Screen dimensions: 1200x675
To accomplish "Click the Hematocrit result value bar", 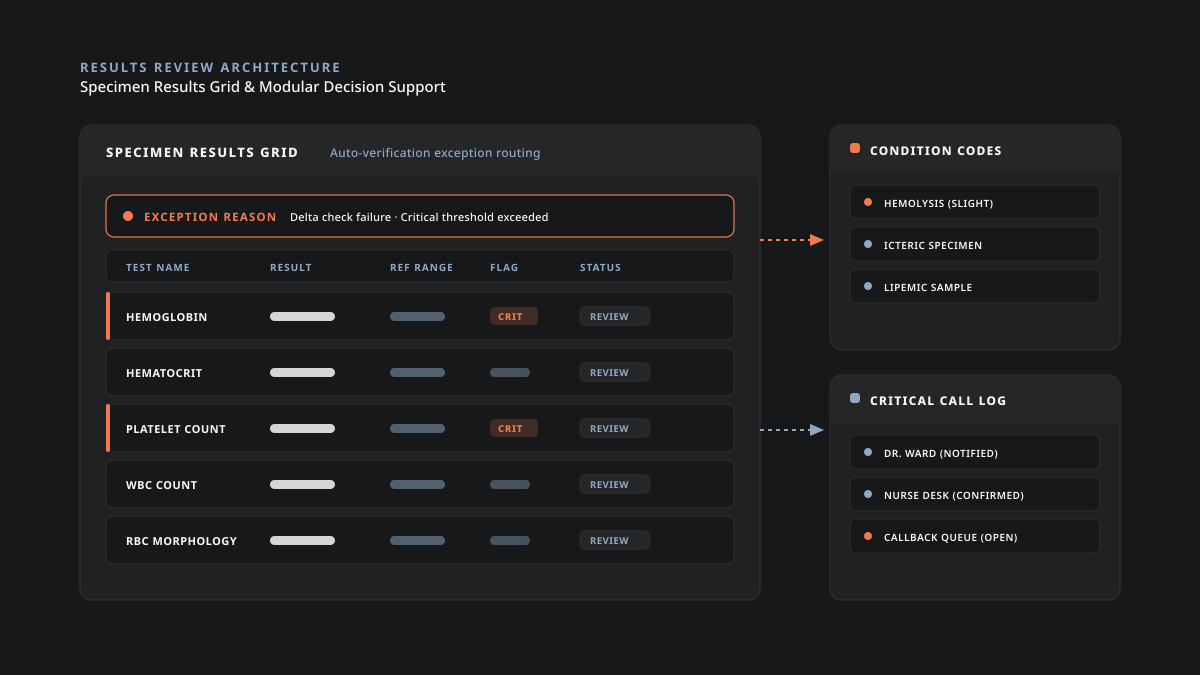I will click(302, 372).
